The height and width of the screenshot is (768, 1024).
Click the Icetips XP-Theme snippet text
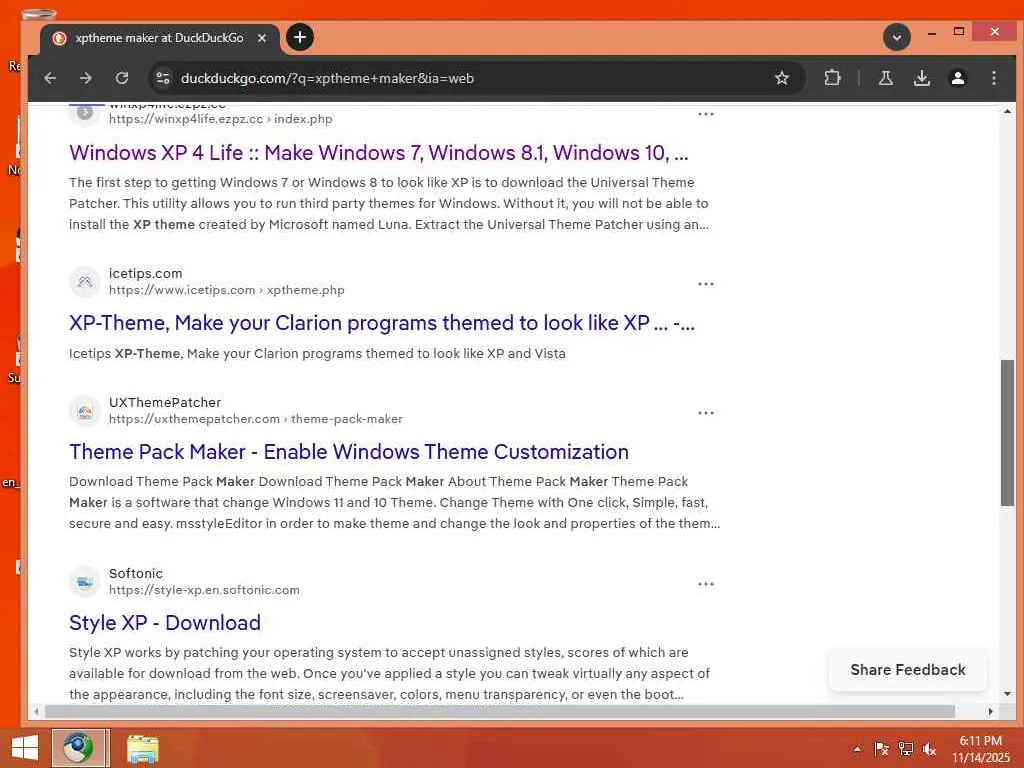click(x=317, y=353)
